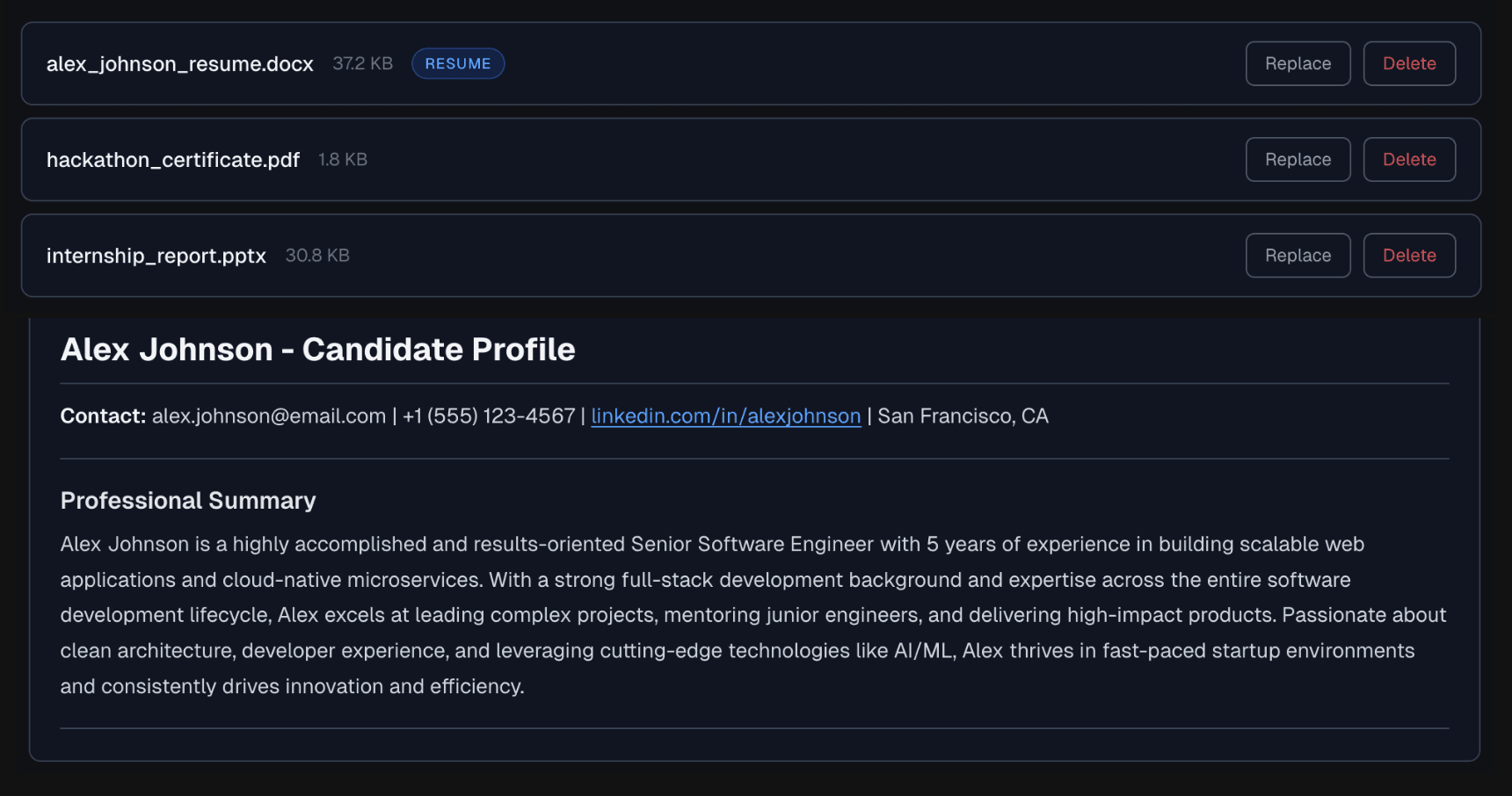Delete the hackathon_certificate.pdf file
The image size is (1512, 796).
(x=1408, y=159)
